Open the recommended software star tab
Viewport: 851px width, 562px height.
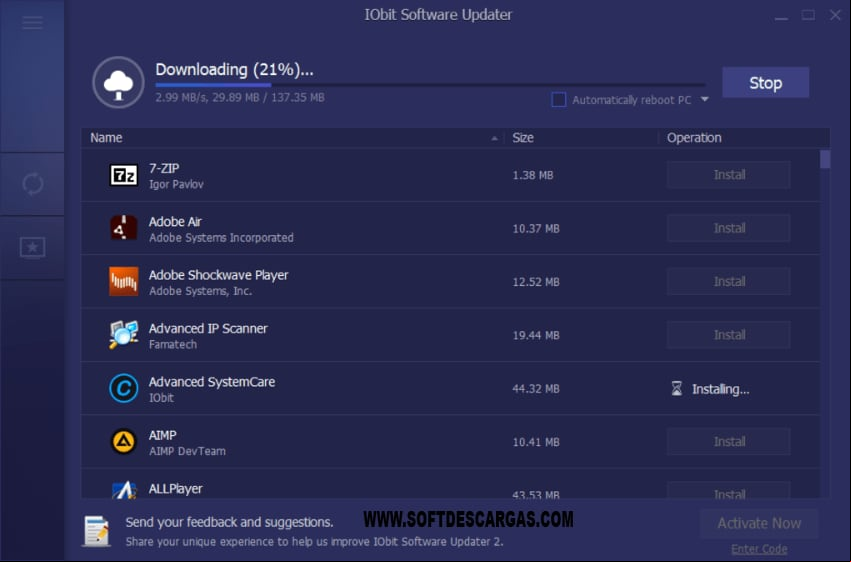[x=33, y=248]
